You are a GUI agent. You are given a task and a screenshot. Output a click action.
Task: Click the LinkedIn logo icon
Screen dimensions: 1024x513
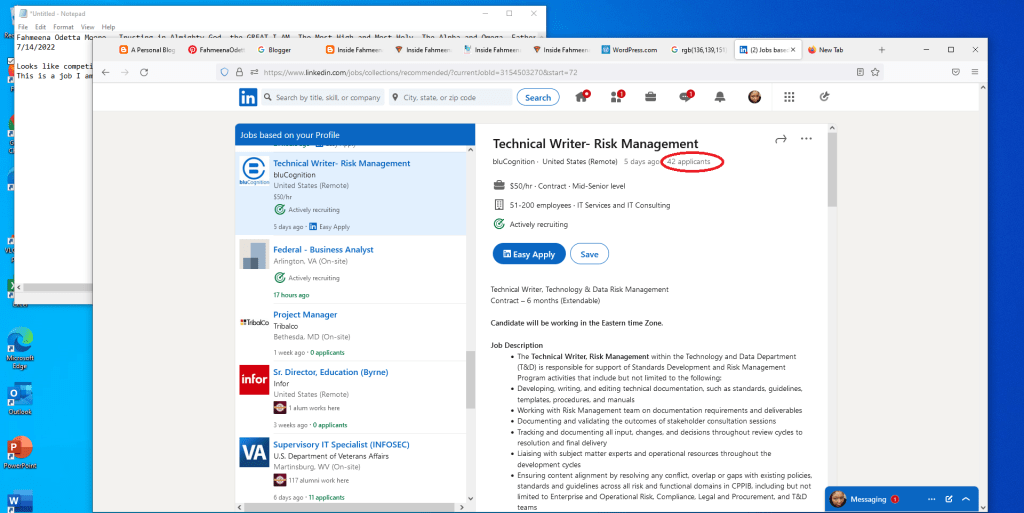[x=248, y=97]
